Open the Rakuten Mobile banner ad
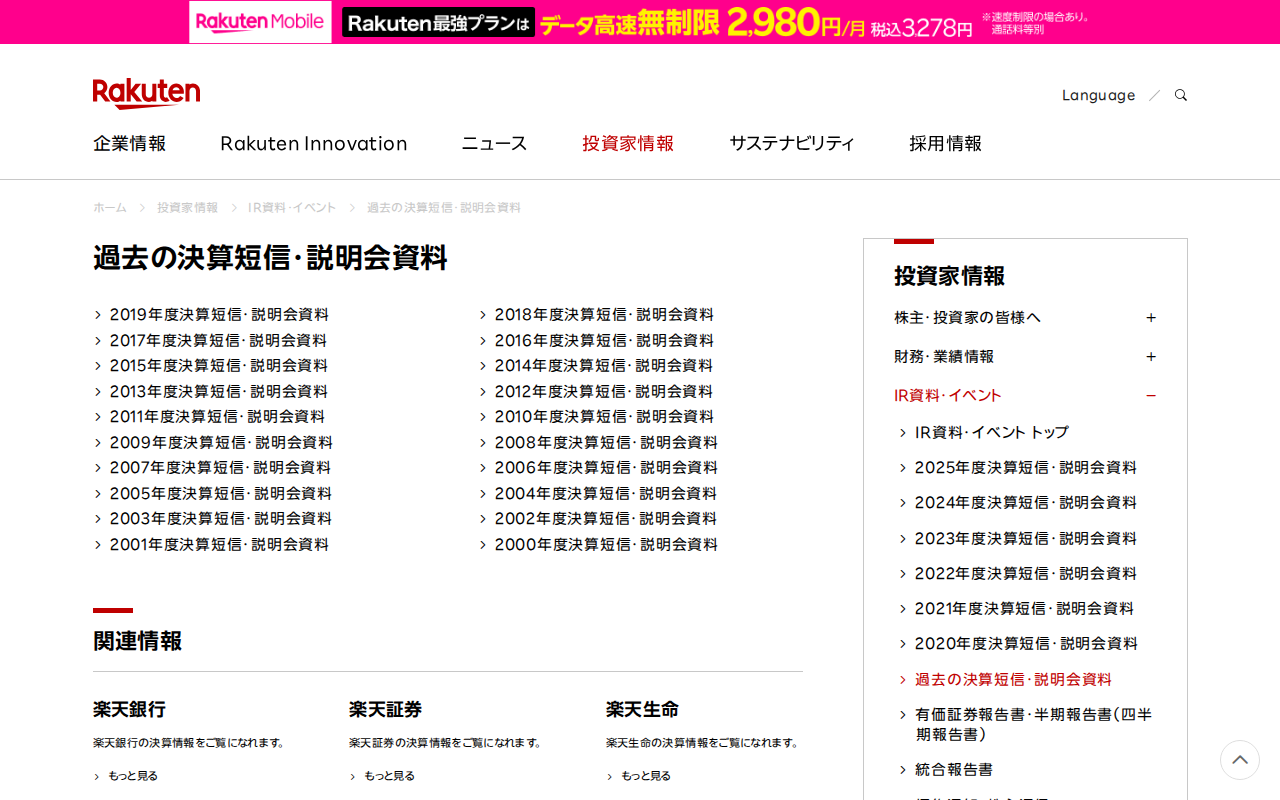The image size is (1280, 800). click(x=640, y=22)
